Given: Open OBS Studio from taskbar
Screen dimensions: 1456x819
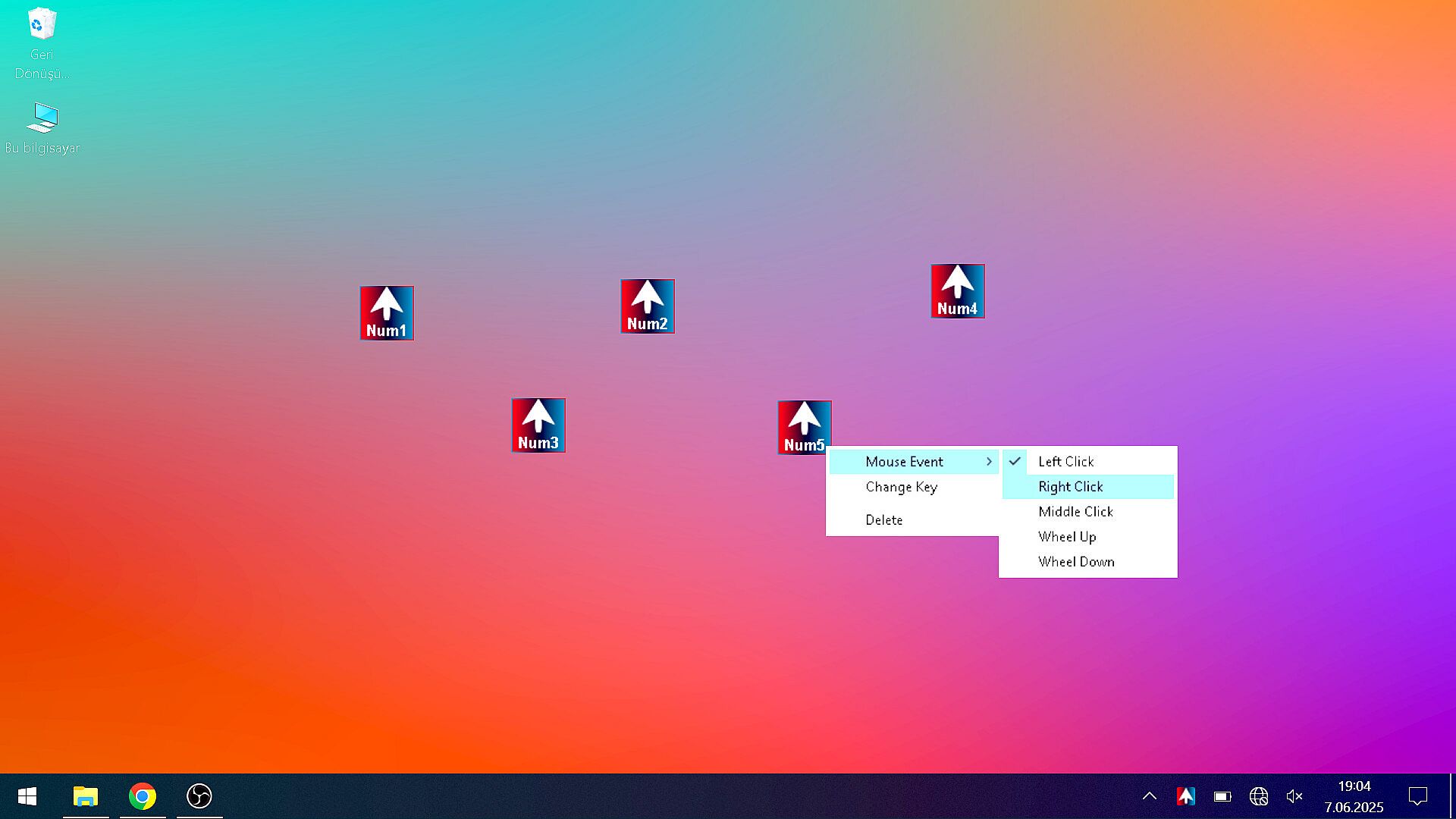Looking at the screenshot, I should click(x=199, y=796).
